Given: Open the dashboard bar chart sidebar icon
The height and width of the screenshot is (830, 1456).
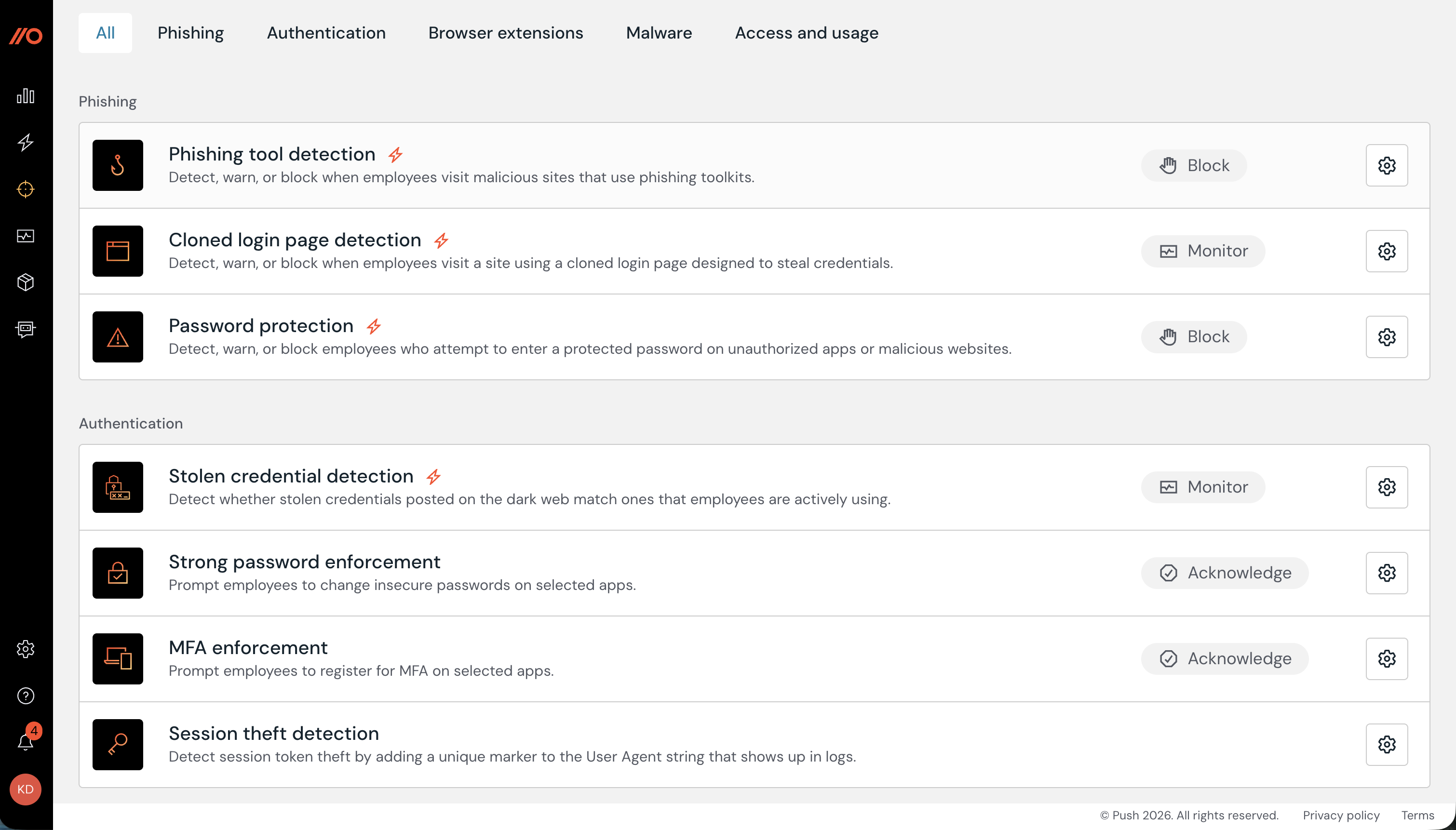Looking at the screenshot, I should point(26,96).
